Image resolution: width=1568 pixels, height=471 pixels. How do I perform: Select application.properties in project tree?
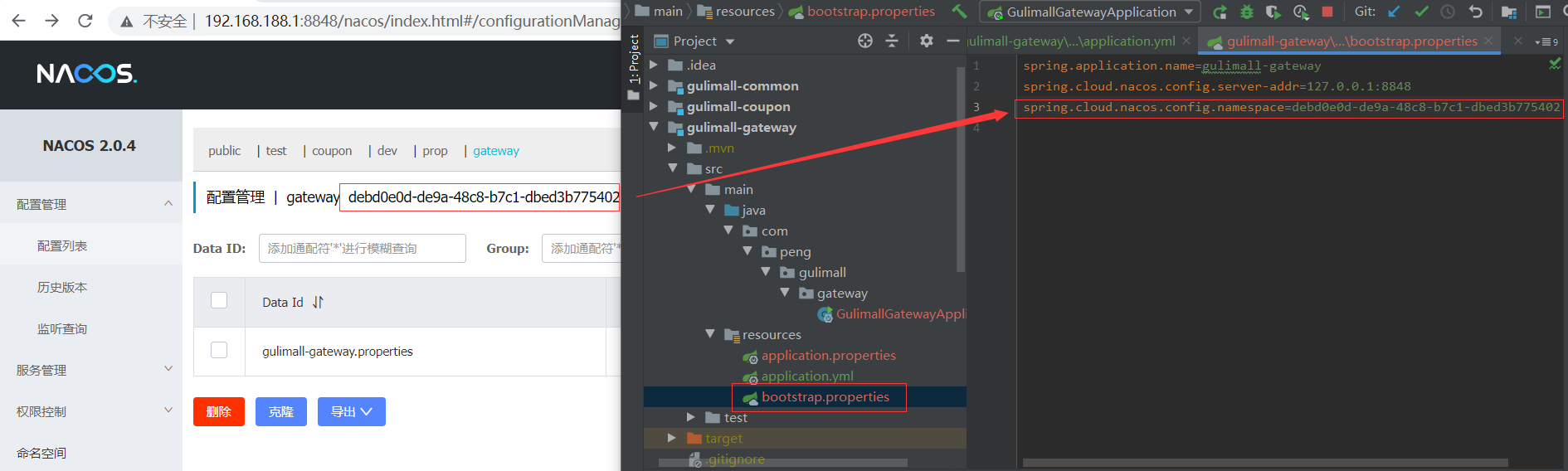coord(828,355)
